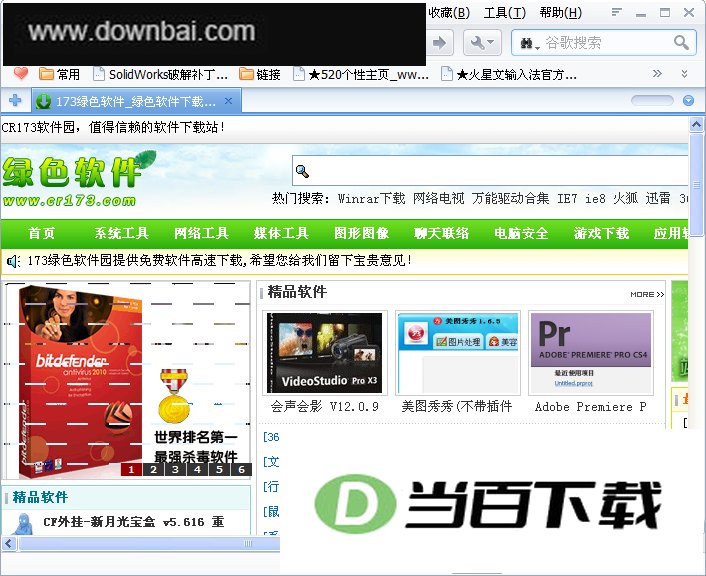Open the 系统工具 navigation category
This screenshot has width=706, height=576.
[x=122, y=233]
